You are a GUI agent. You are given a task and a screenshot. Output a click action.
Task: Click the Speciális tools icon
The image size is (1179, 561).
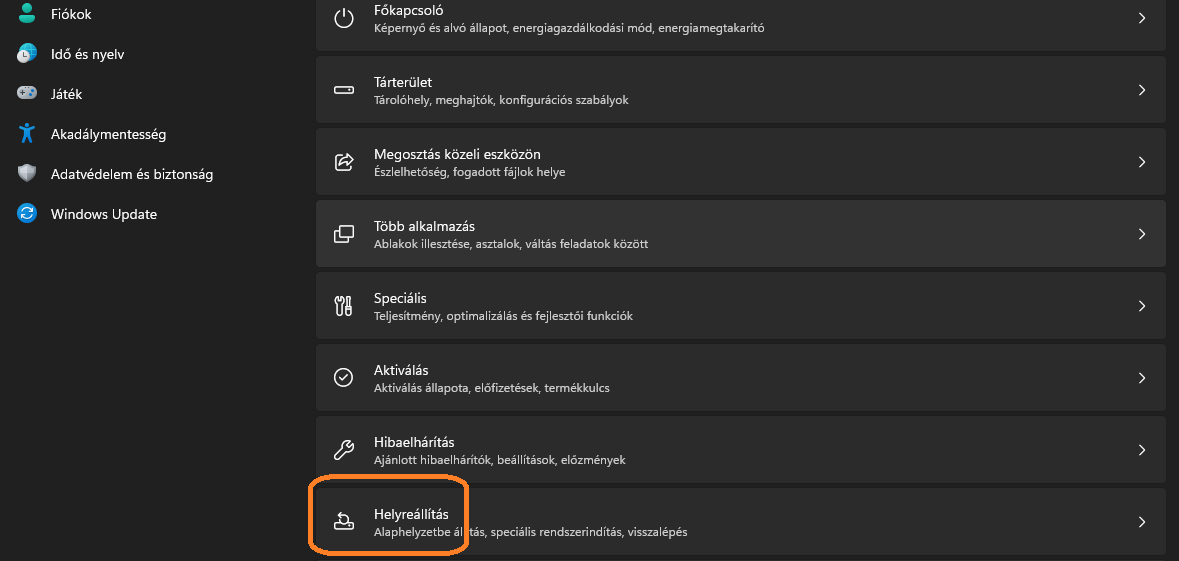click(x=344, y=306)
